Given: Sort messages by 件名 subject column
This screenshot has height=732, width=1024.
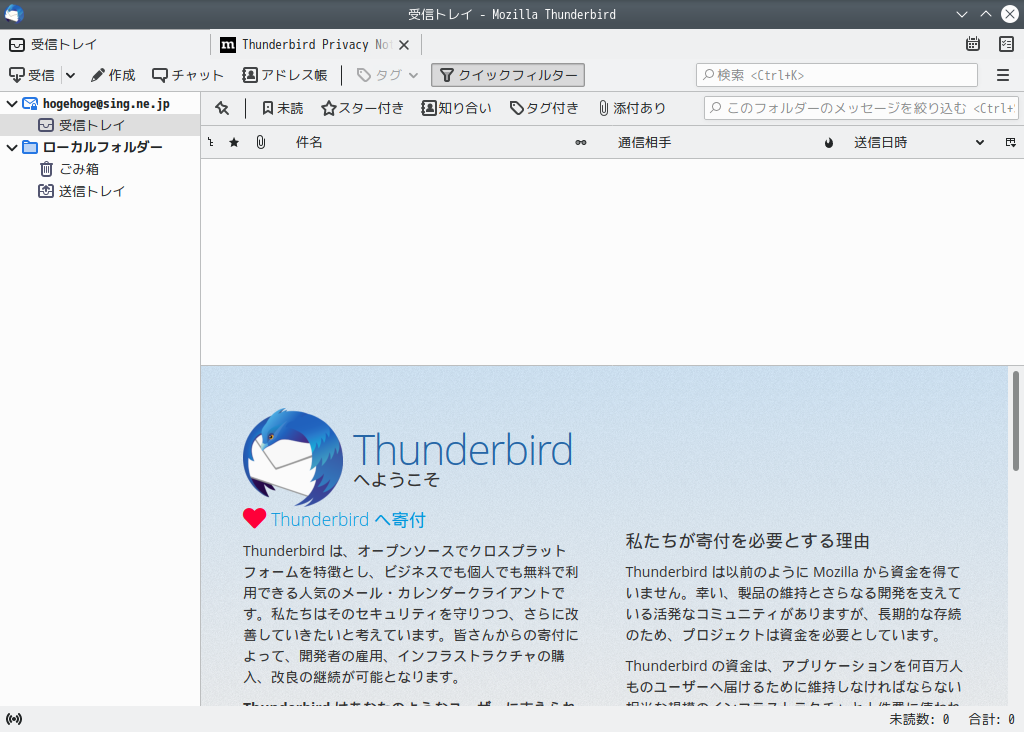Looking at the screenshot, I should [x=309, y=142].
